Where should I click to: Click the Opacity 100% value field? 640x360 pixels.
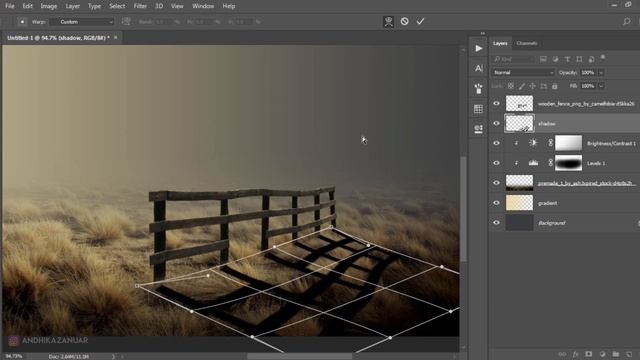coord(588,73)
